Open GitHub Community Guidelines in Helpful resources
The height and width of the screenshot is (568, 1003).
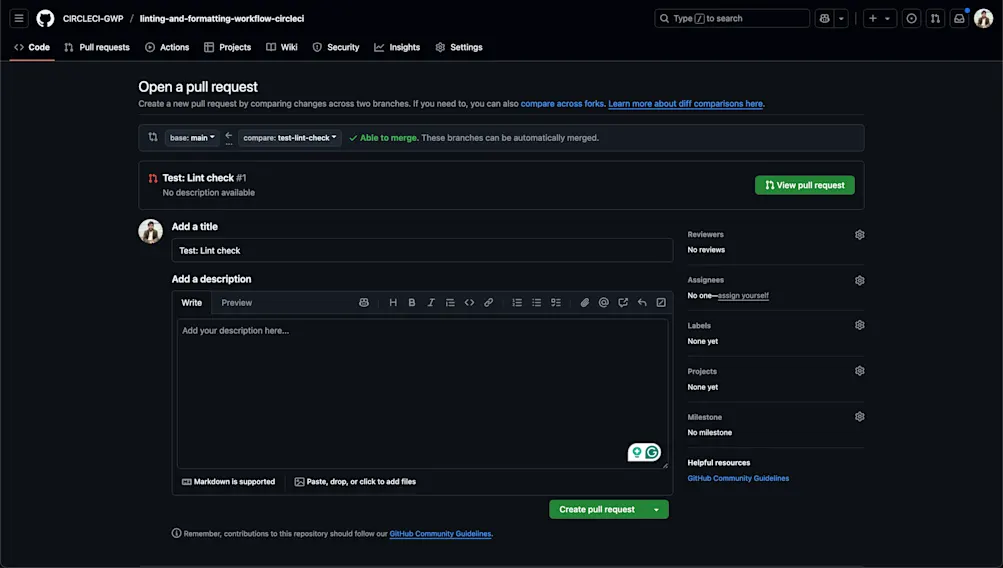pyautogui.click(x=738, y=478)
